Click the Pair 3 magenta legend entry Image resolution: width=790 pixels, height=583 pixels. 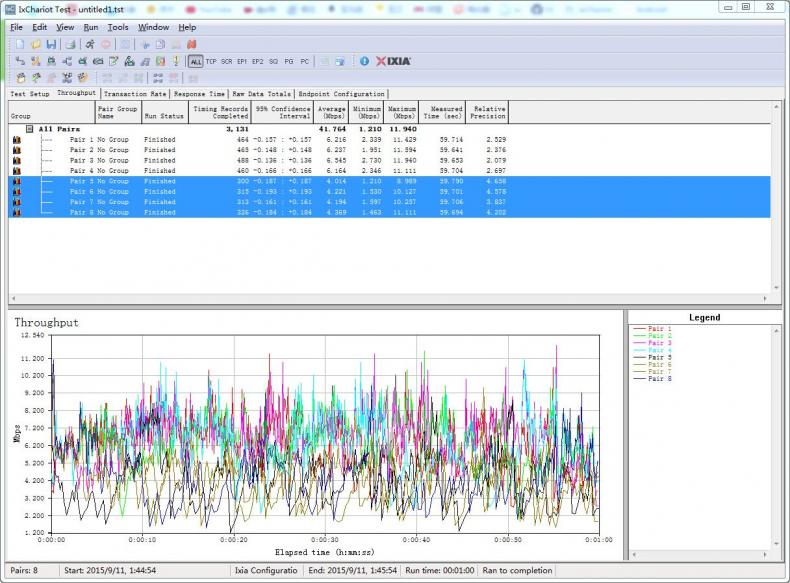coord(652,343)
